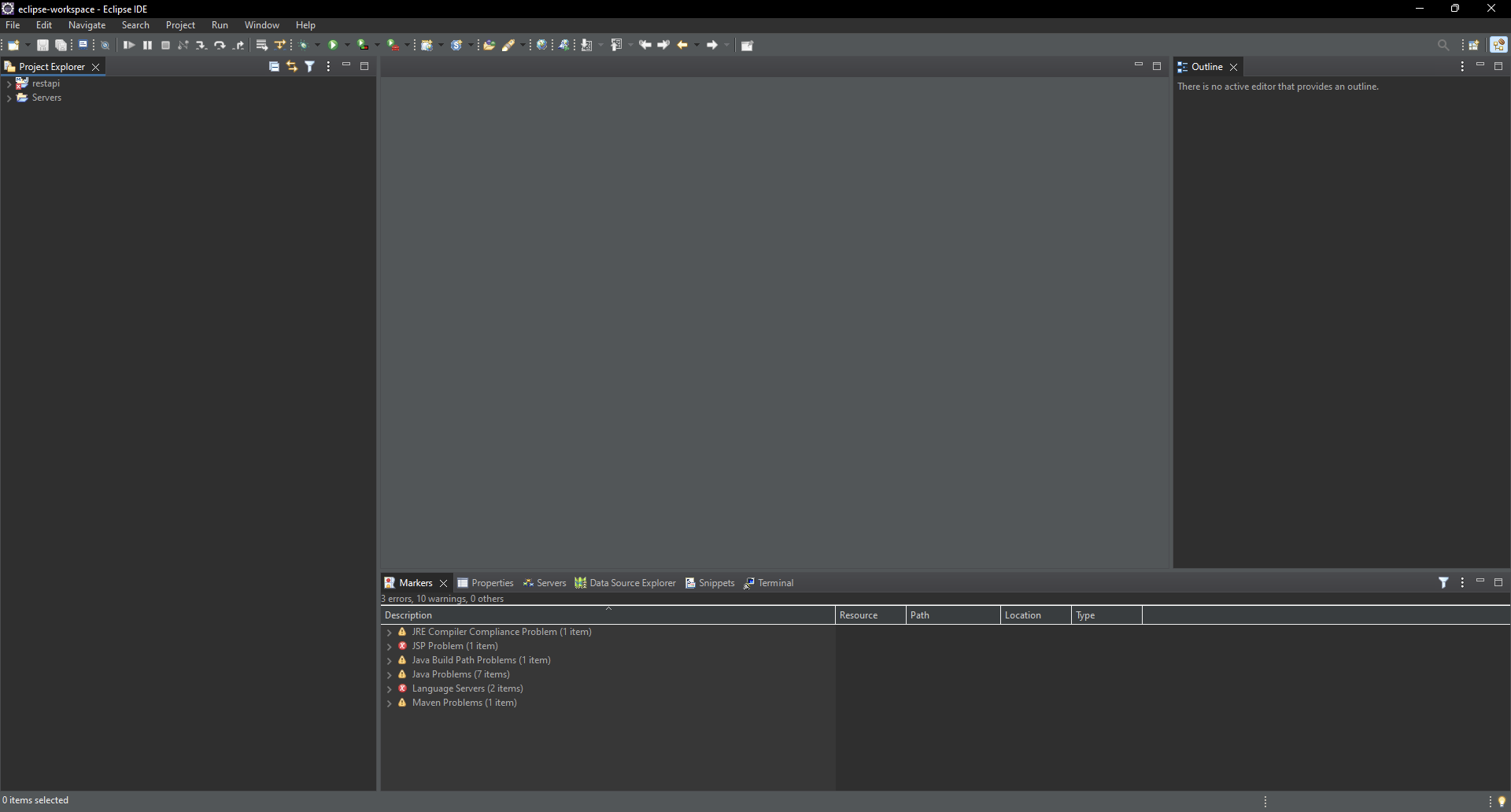Switch to the Terminal tab

tap(775, 583)
